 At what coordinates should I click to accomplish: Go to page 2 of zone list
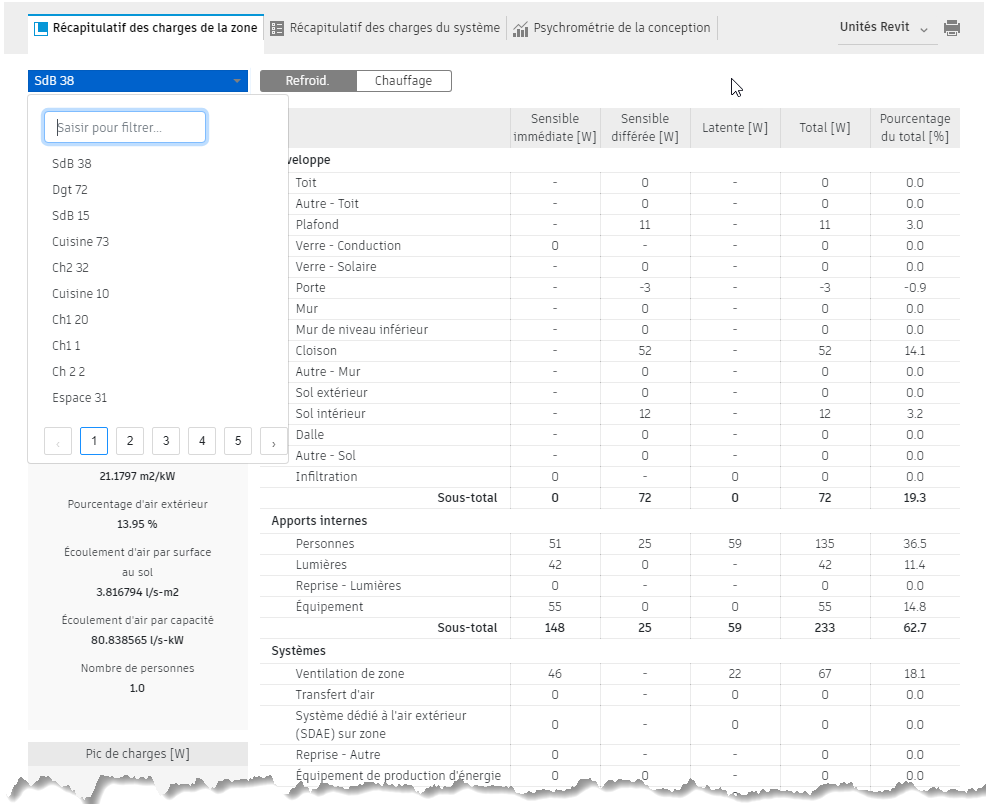pyautogui.click(x=130, y=441)
